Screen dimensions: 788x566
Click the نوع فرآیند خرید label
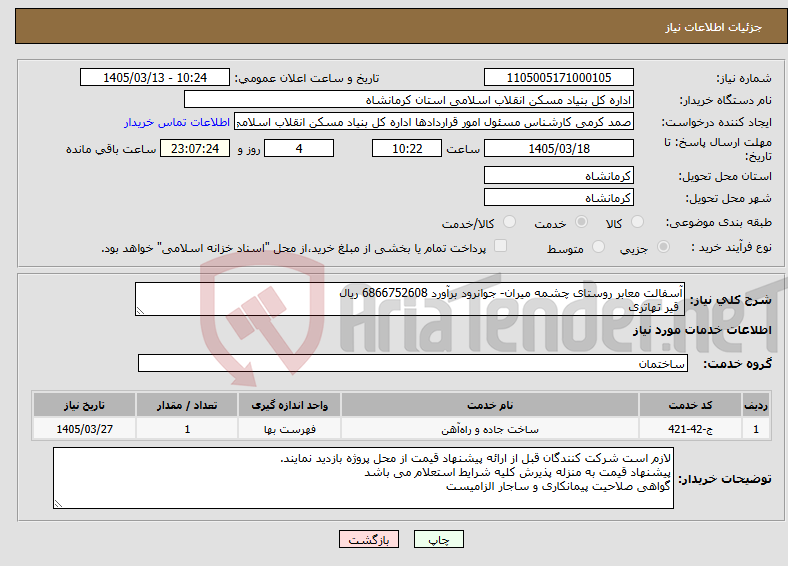click(731, 247)
